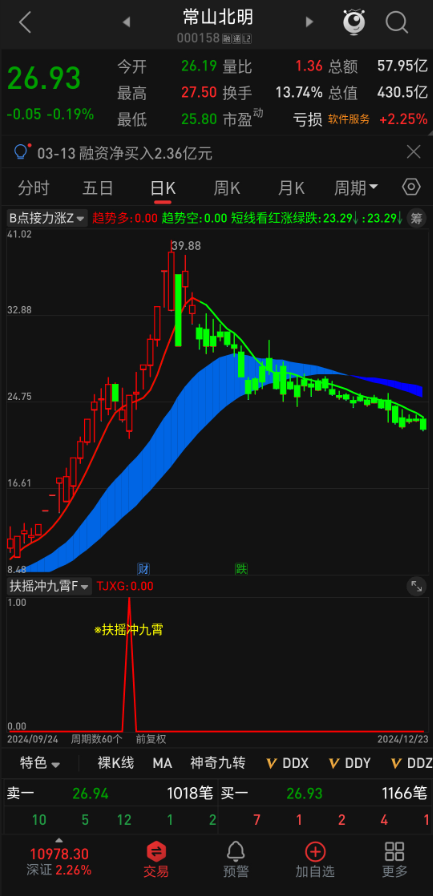Expand the 深证 index bar arrow
The image size is (433, 896).
[x=59, y=841]
